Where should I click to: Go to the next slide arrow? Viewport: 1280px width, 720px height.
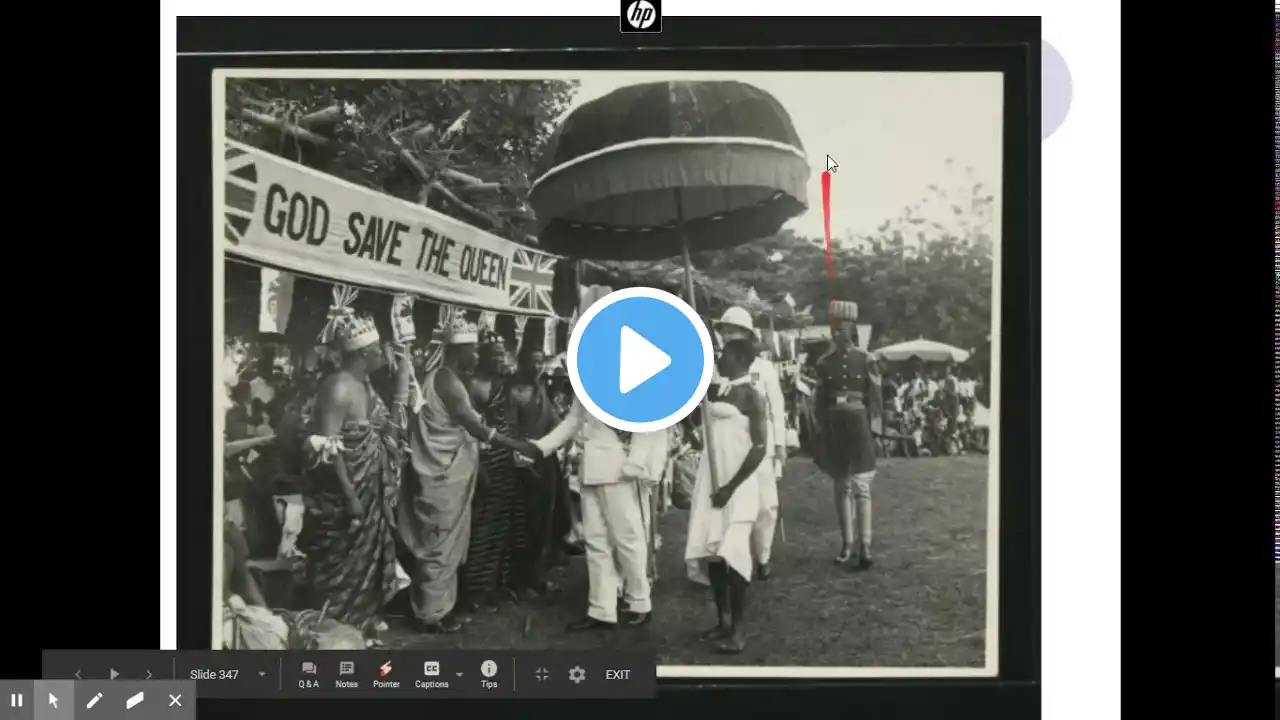[x=149, y=675]
